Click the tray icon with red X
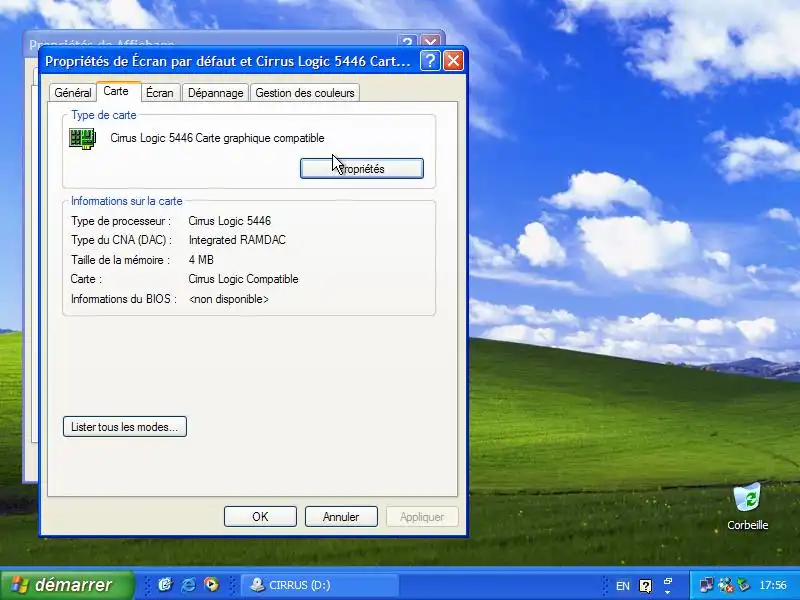 (726, 585)
